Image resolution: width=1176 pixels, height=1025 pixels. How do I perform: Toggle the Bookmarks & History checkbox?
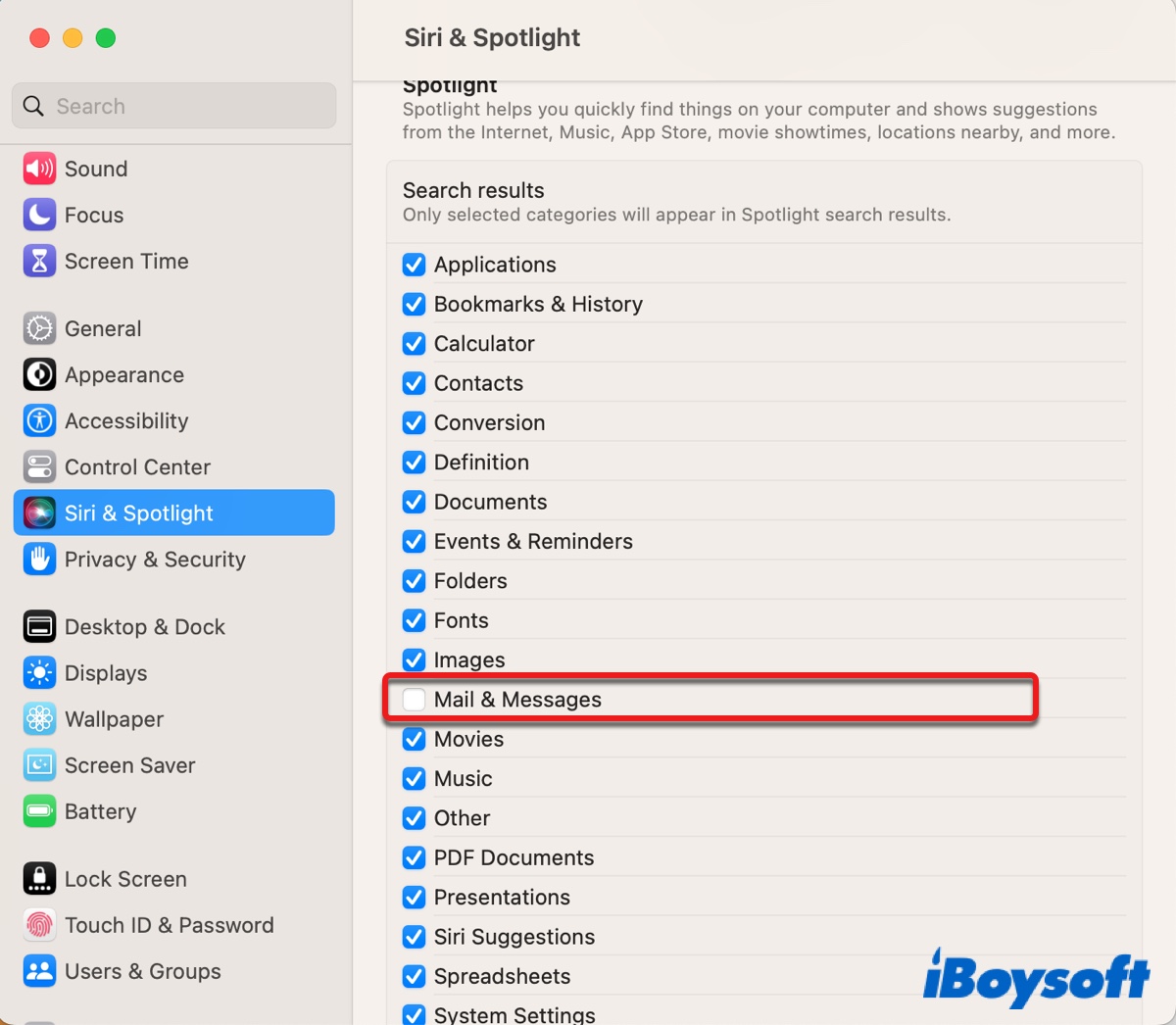pyautogui.click(x=415, y=304)
